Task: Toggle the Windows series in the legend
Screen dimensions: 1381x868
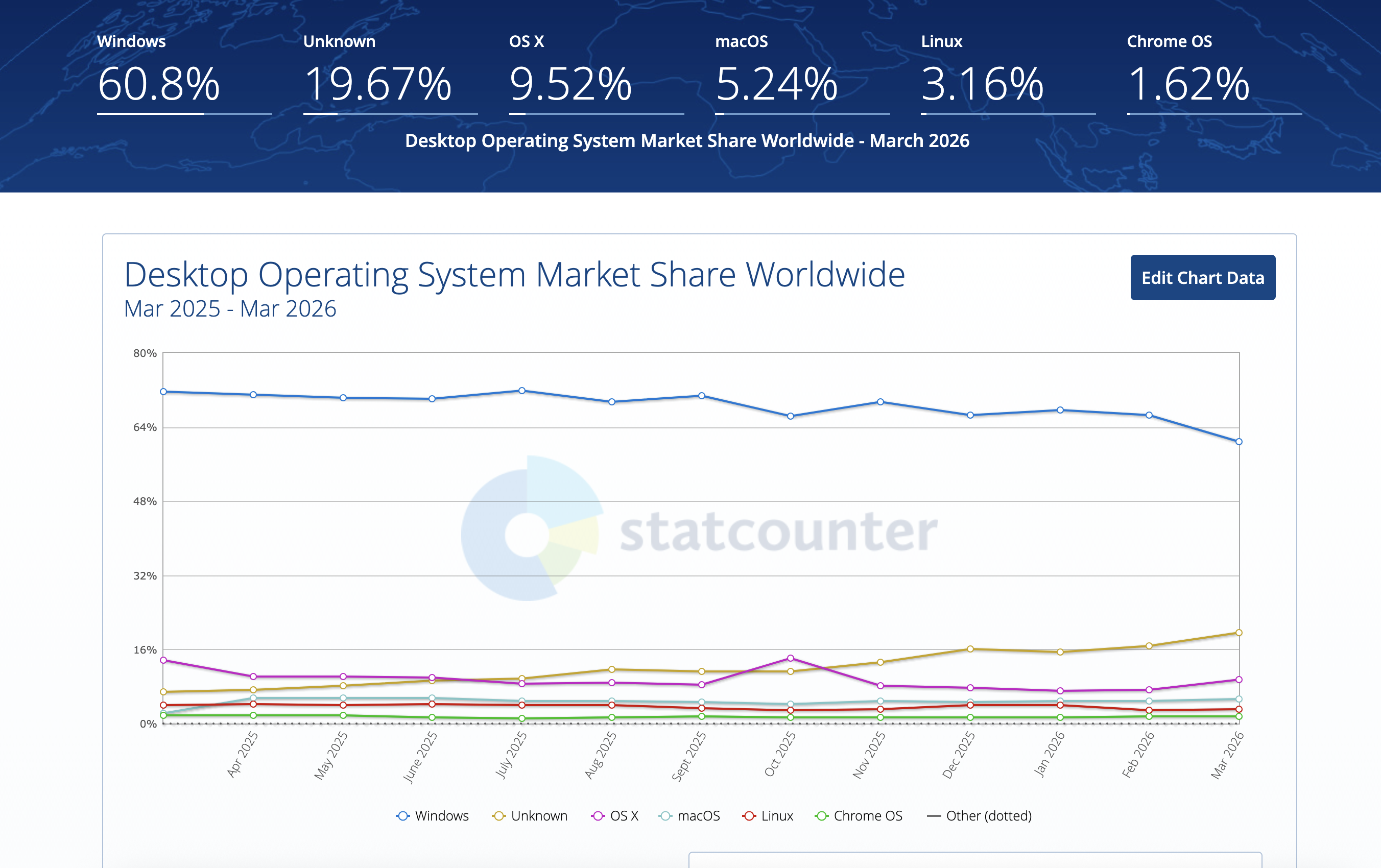Action: 432,816
